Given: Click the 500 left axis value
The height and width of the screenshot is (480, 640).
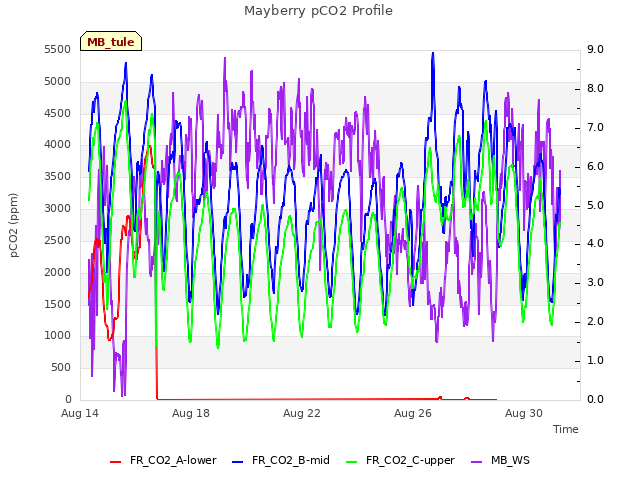Looking at the screenshot, I should point(61,367).
